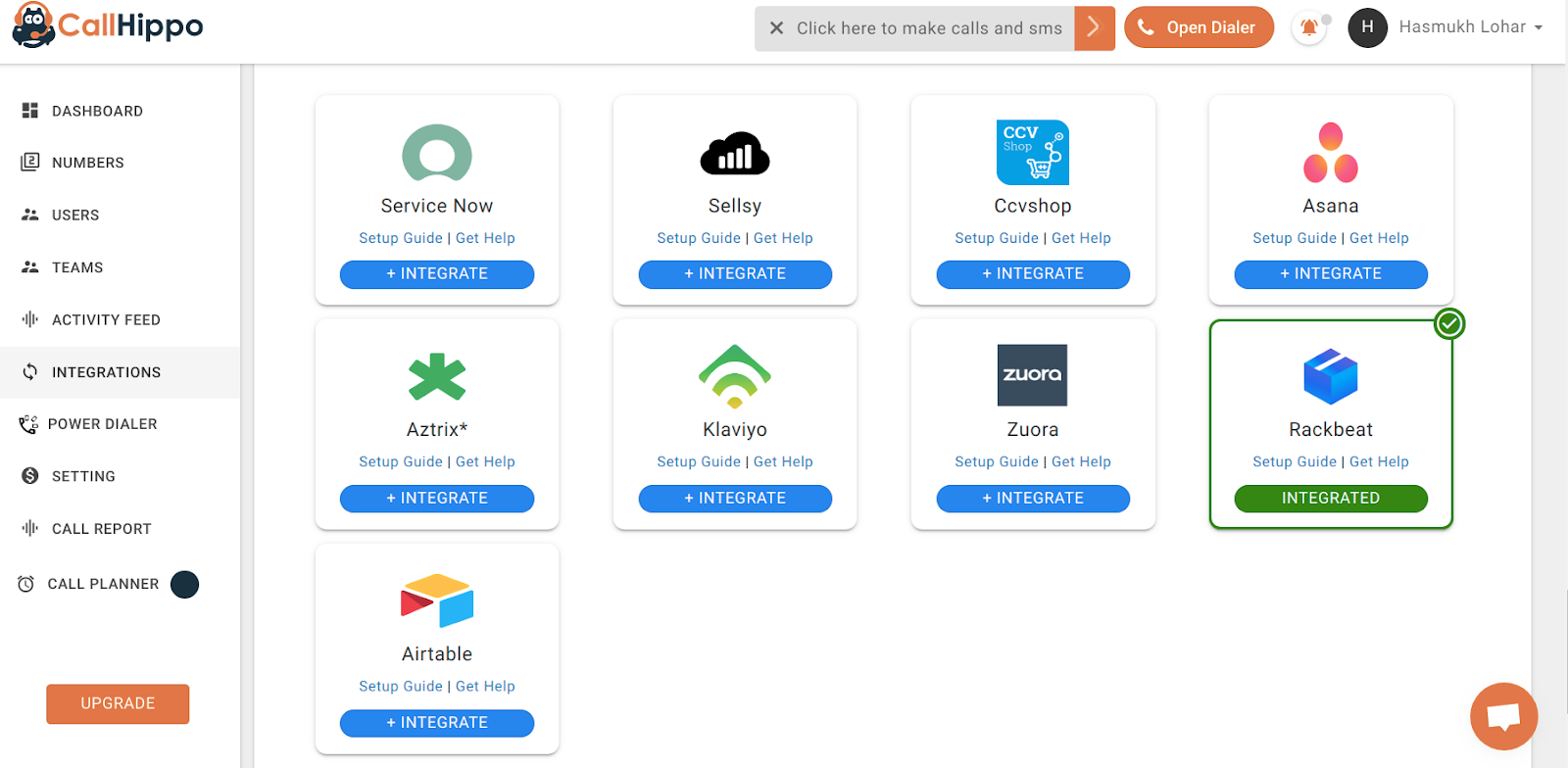Screen dimensions: 1568x768
Task: Close the calls and sms banner
Action: [776, 28]
